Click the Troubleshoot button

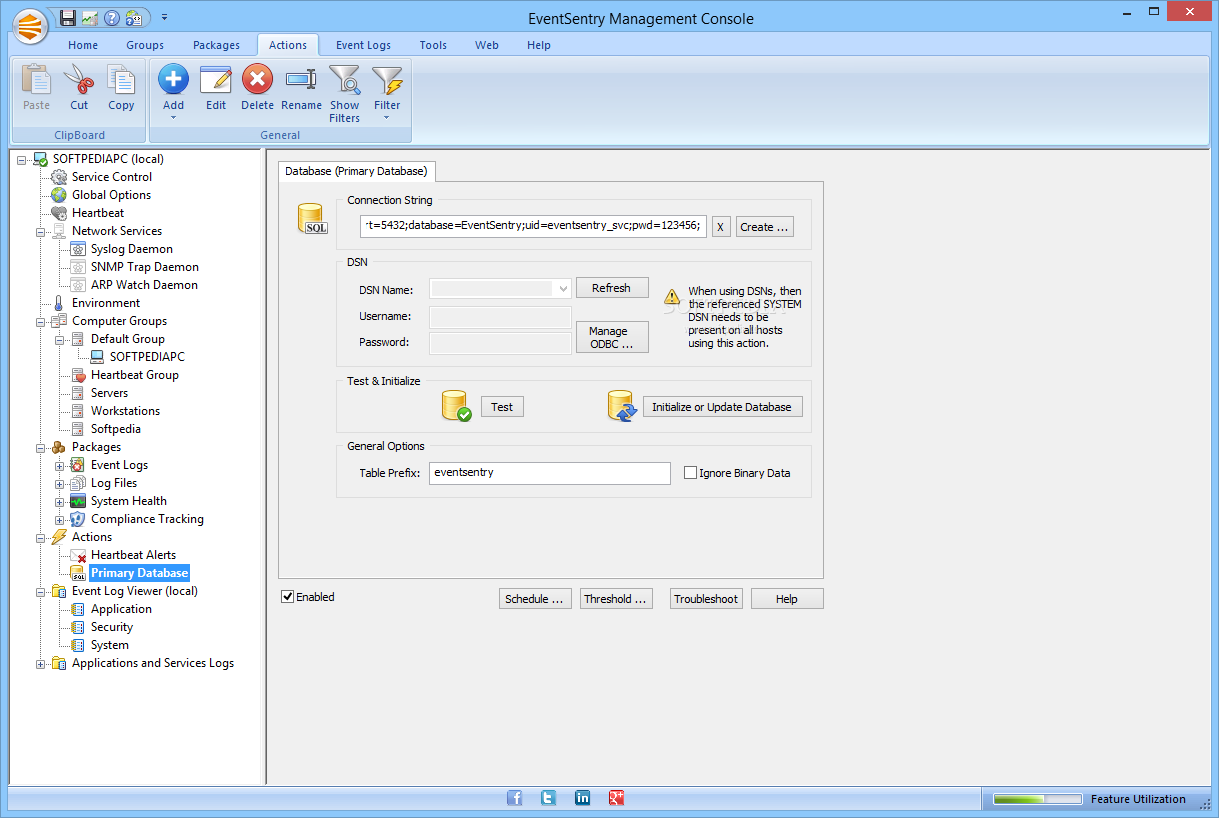[x=706, y=599]
